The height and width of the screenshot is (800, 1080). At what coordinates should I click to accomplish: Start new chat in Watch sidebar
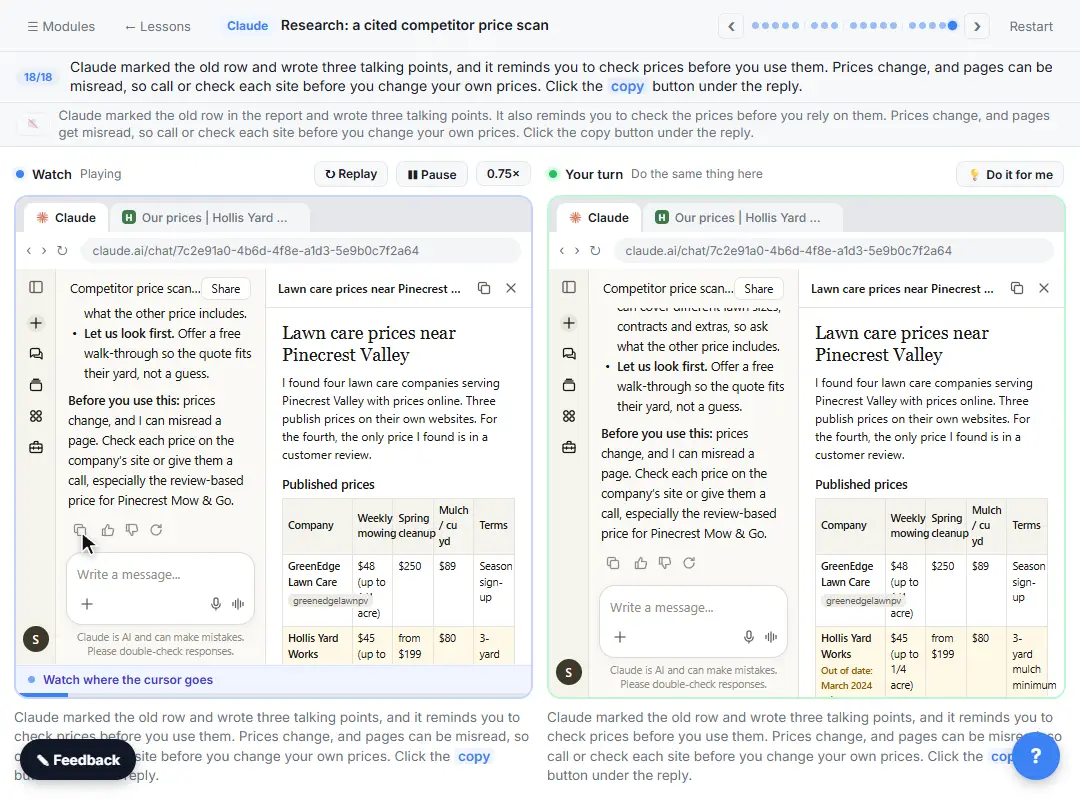[x=36, y=322]
